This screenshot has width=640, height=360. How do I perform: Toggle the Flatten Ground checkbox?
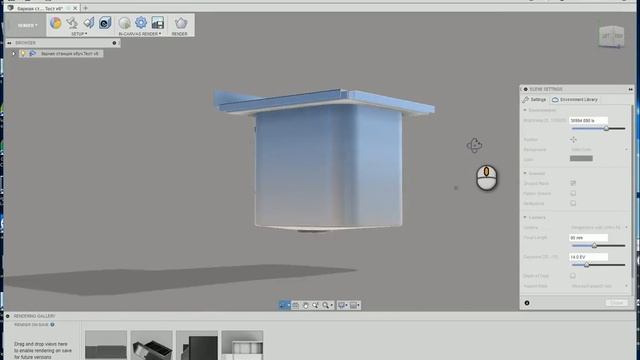pyautogui.click(x=573, y=193)
